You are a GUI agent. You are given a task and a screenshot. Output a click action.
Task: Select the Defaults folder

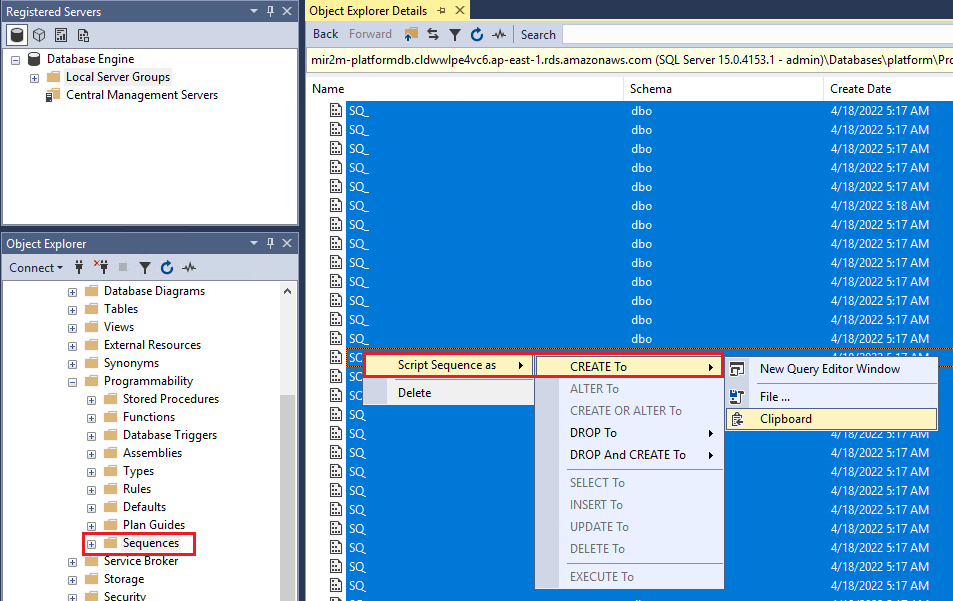coord(144,507)
